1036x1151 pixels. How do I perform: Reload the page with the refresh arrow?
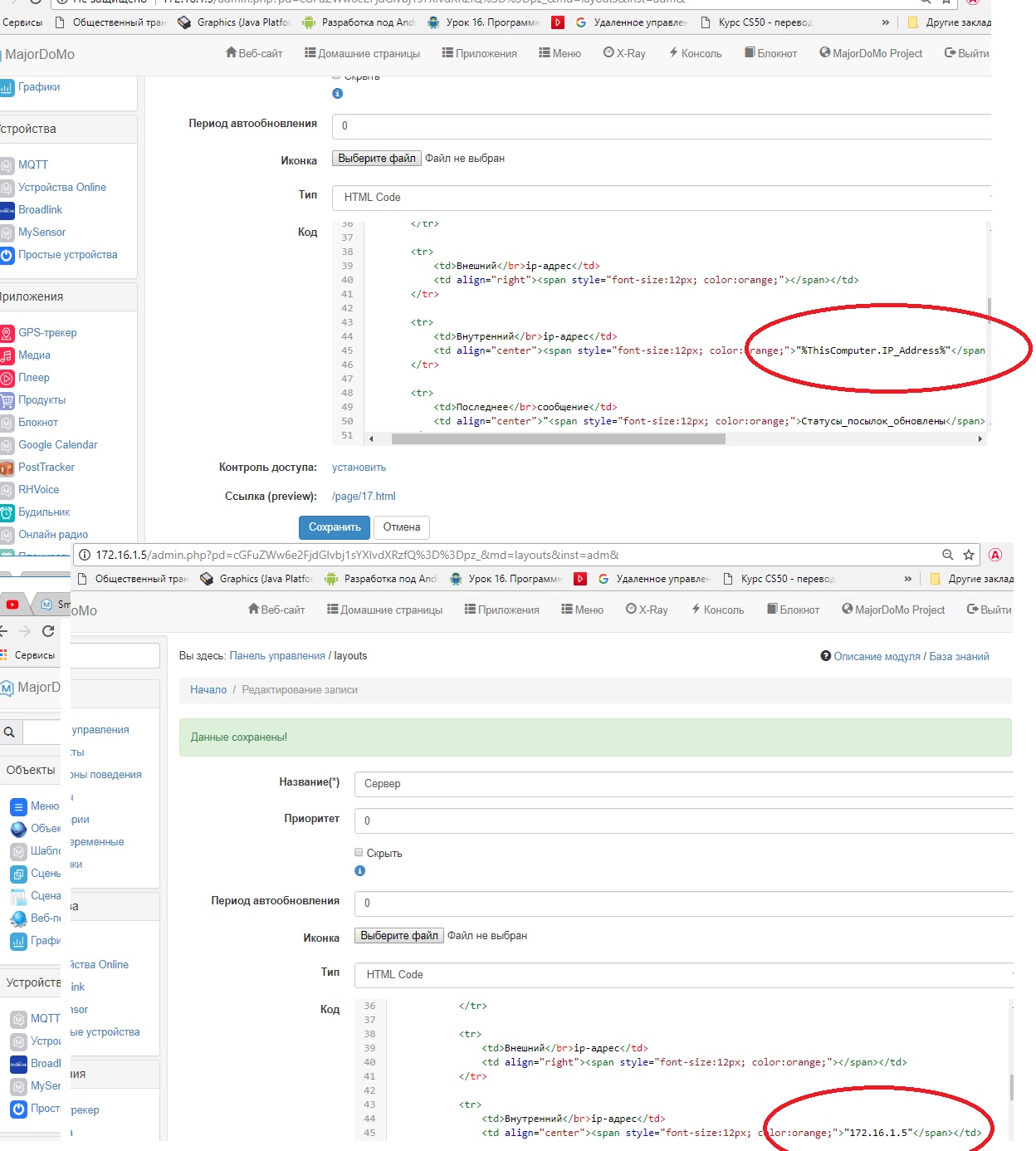coord(48,631)
